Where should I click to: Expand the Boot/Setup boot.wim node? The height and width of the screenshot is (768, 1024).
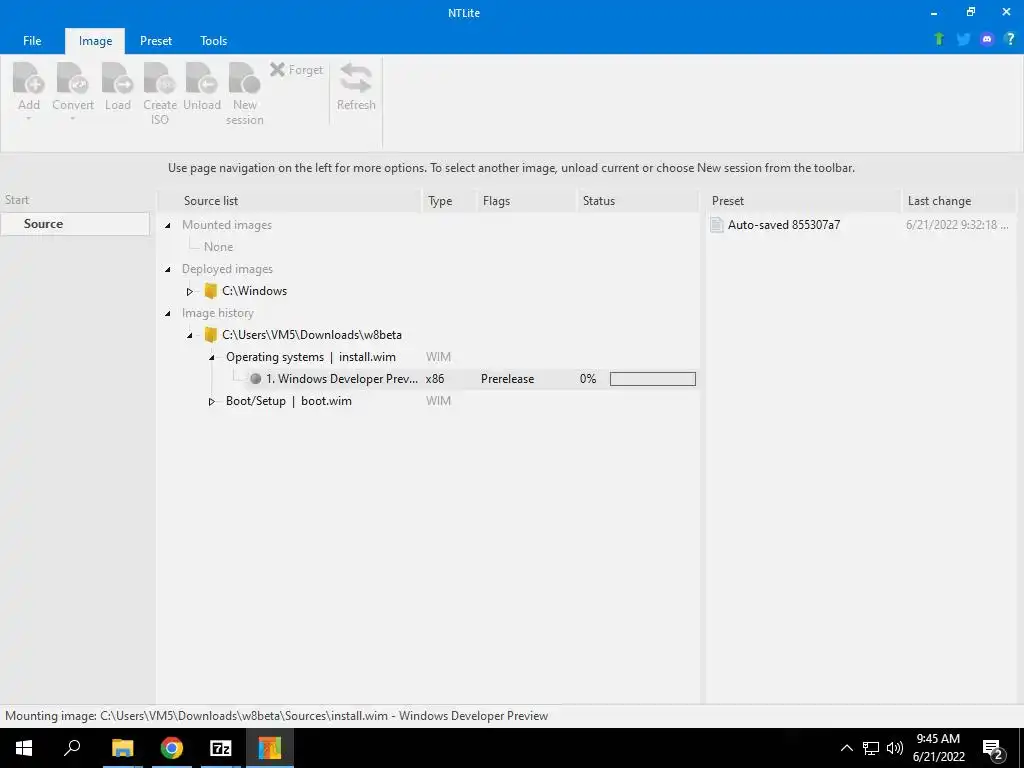[212, 402]
